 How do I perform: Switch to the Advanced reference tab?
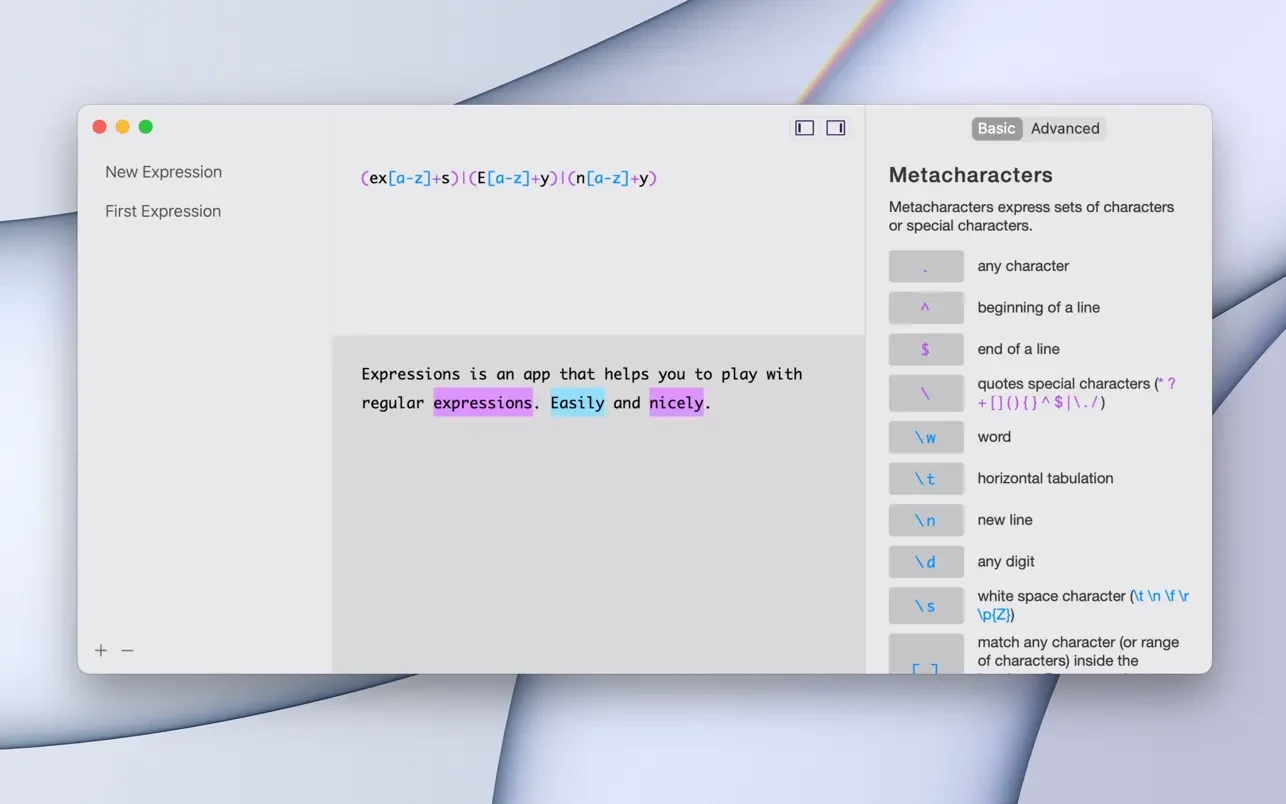coord(1064,128)
